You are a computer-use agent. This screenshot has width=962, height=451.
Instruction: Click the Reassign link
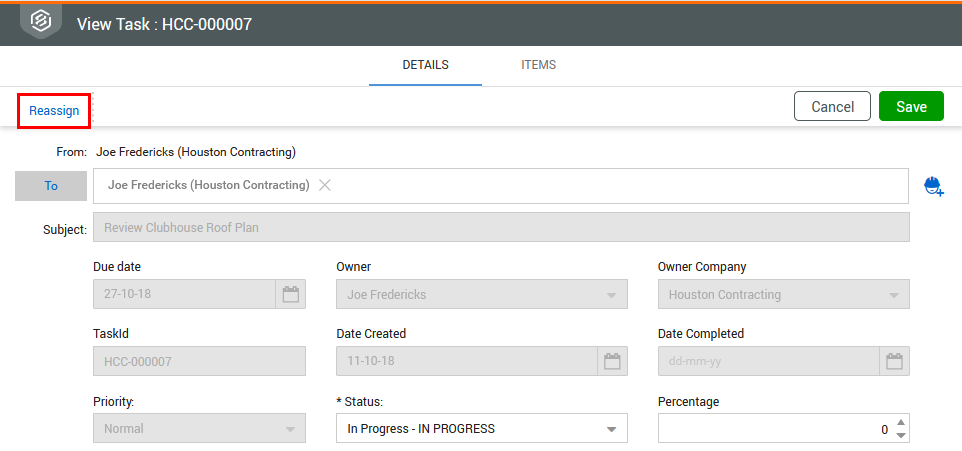pos(54,111)
